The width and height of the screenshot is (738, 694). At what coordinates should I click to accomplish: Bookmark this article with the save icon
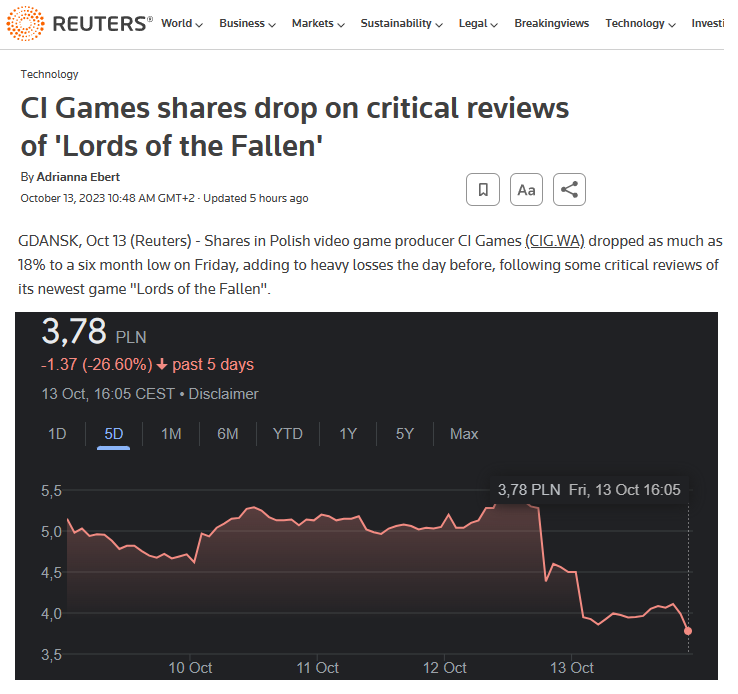tap(482, 190)
